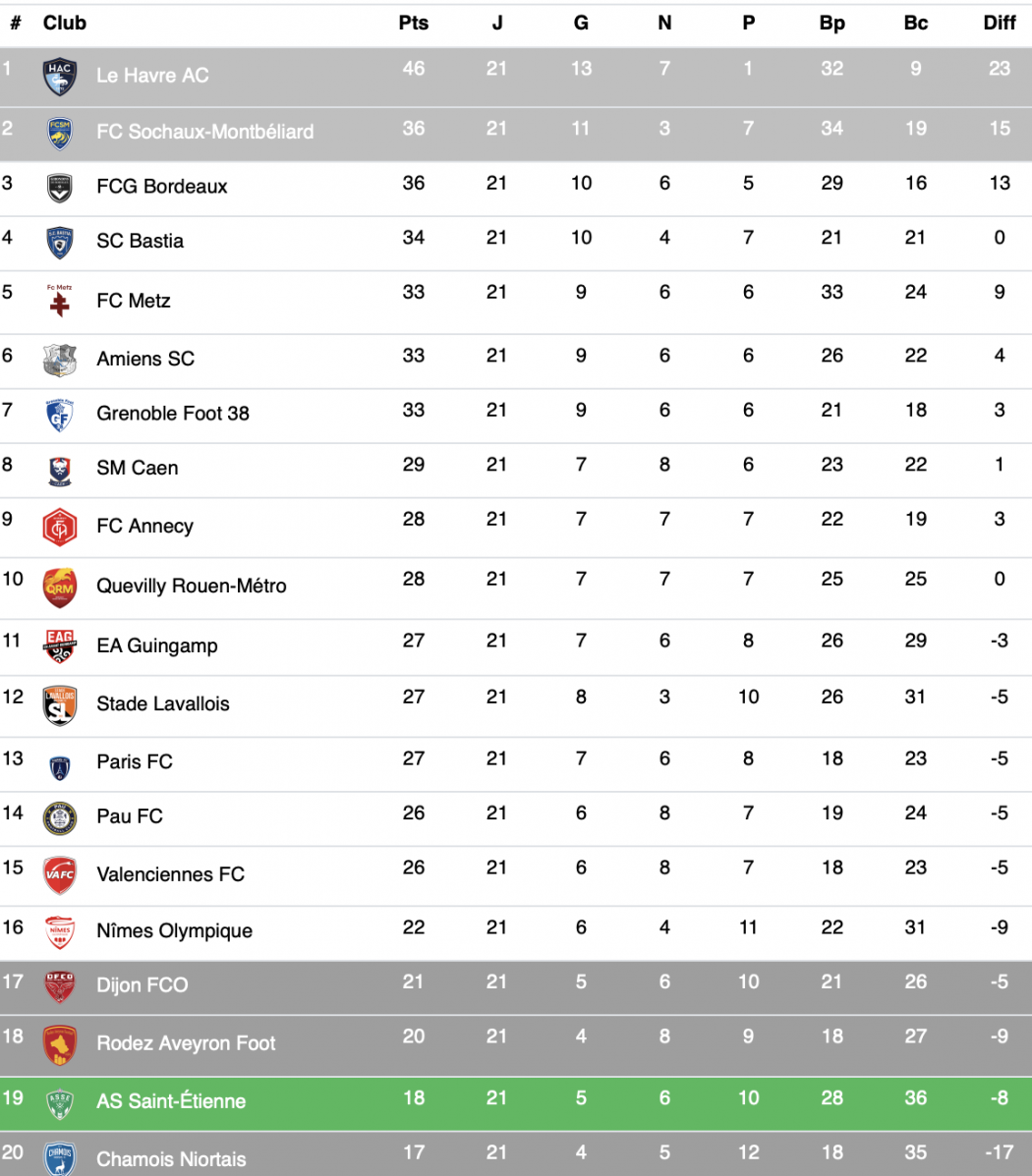Image resolution: width=1032 pixels, height=1176 pixels.
Task: Click the FC Sochaux-Montbéliard logo
Action: click(x=60, y=134)
